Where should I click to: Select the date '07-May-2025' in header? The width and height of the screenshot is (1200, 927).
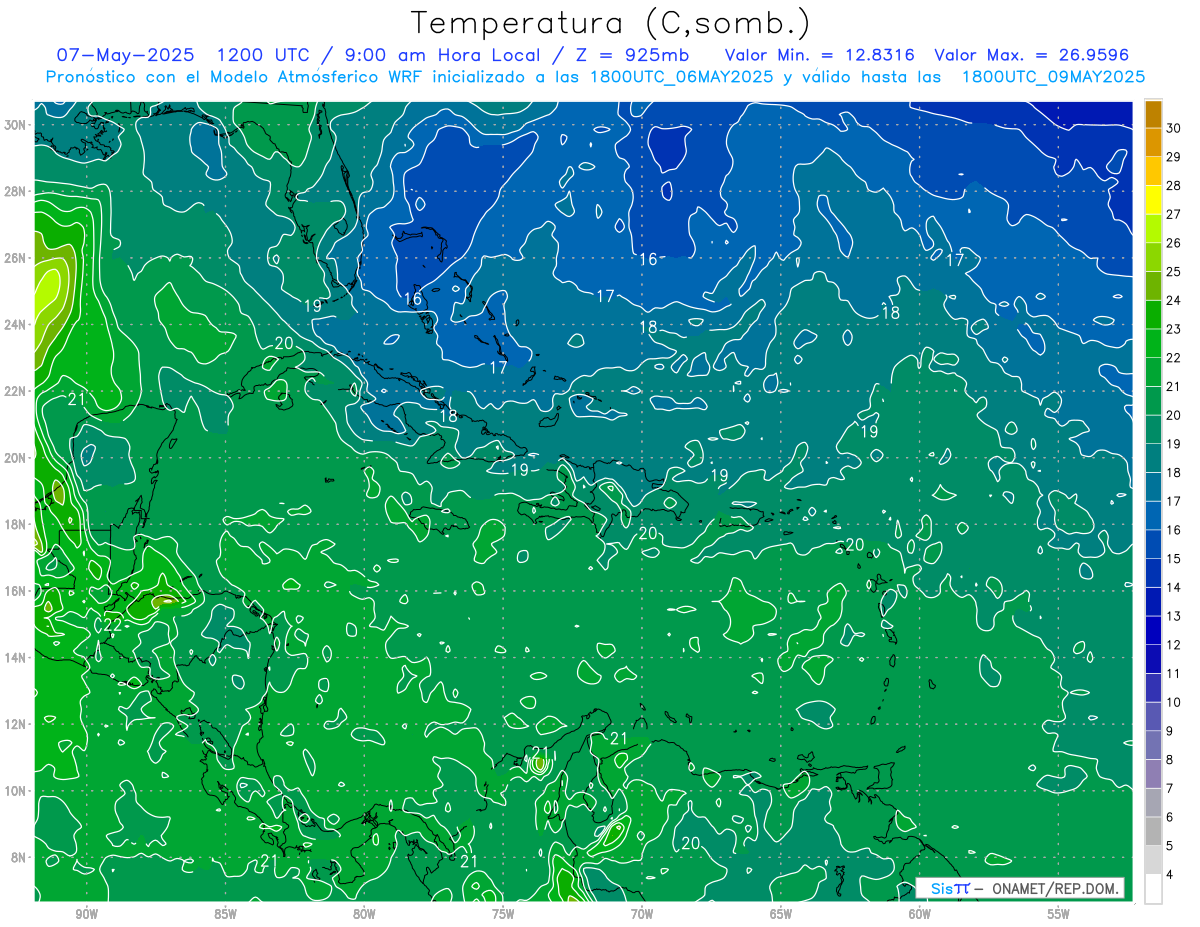click(126, 55)
